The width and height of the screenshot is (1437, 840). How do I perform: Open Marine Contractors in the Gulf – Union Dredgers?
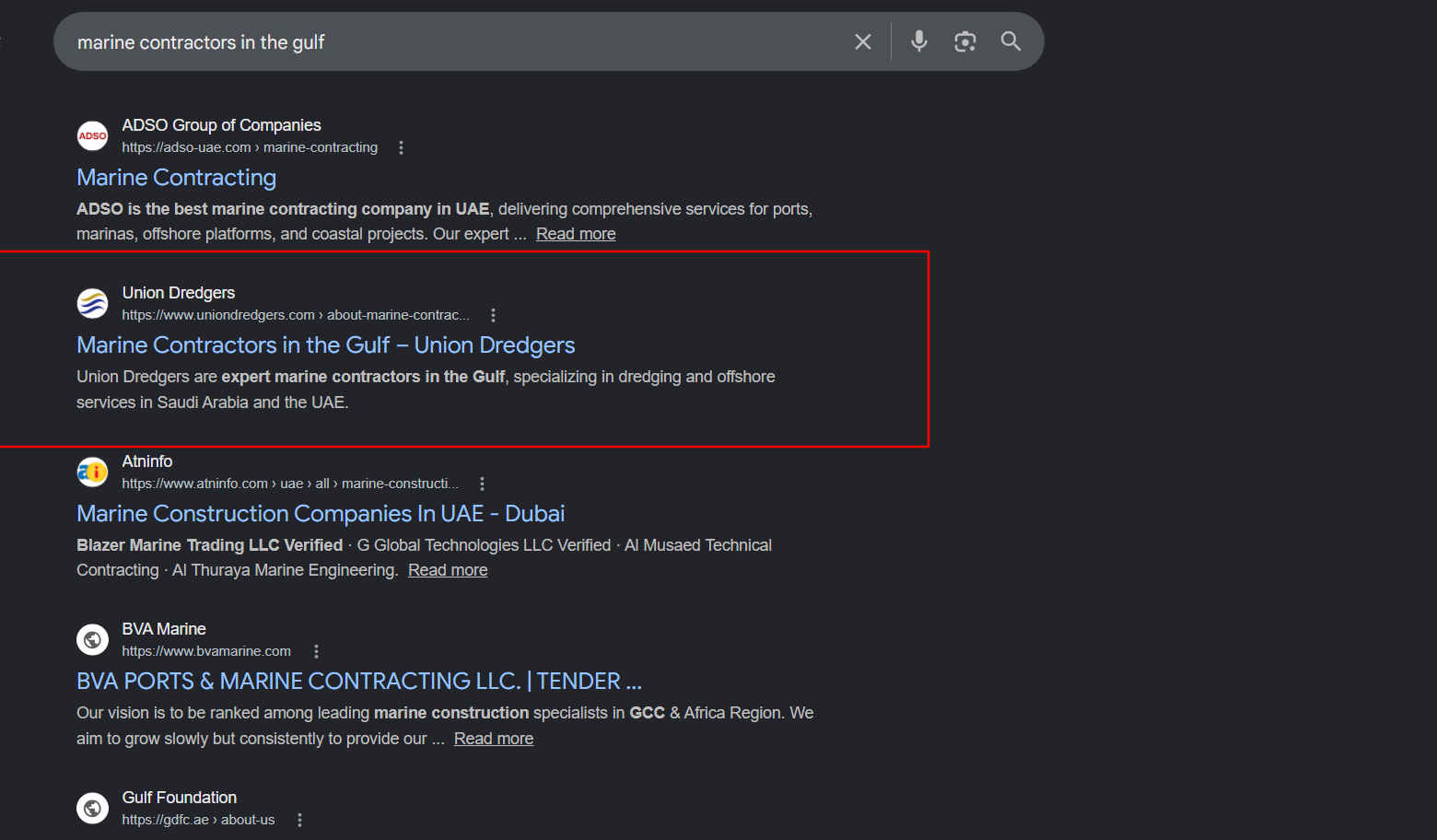325,345
